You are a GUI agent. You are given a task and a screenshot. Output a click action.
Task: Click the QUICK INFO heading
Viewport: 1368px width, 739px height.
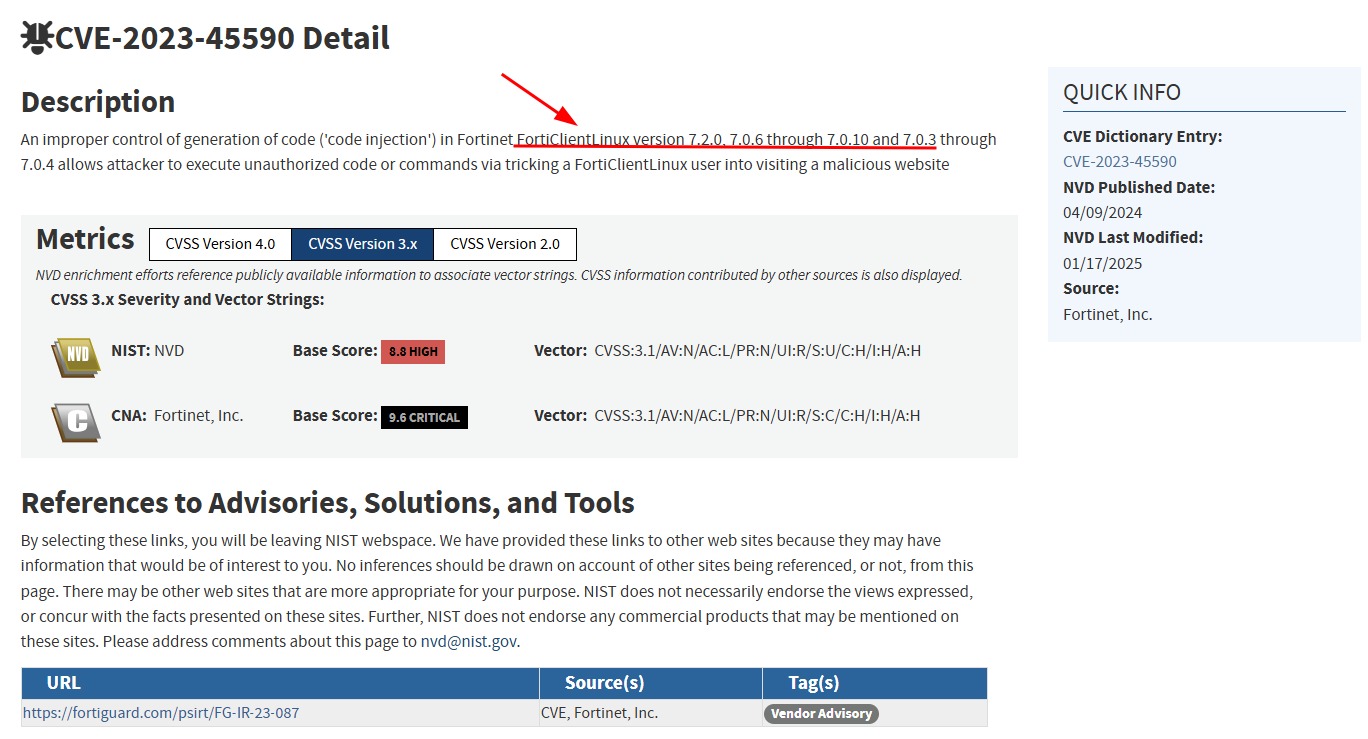[1121, 93]
